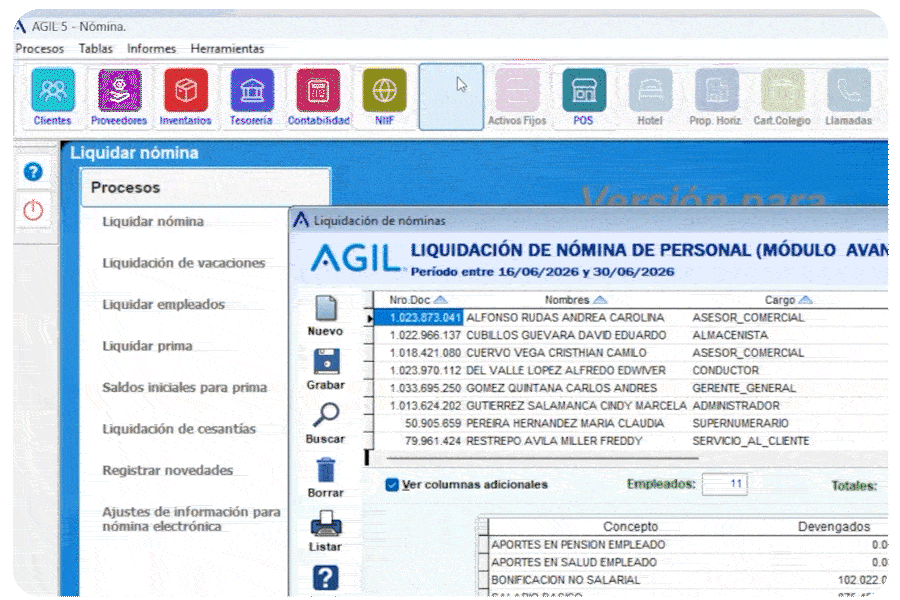Click the Empleados count field
Screen dimensions: 900x600
coord(724,484)
